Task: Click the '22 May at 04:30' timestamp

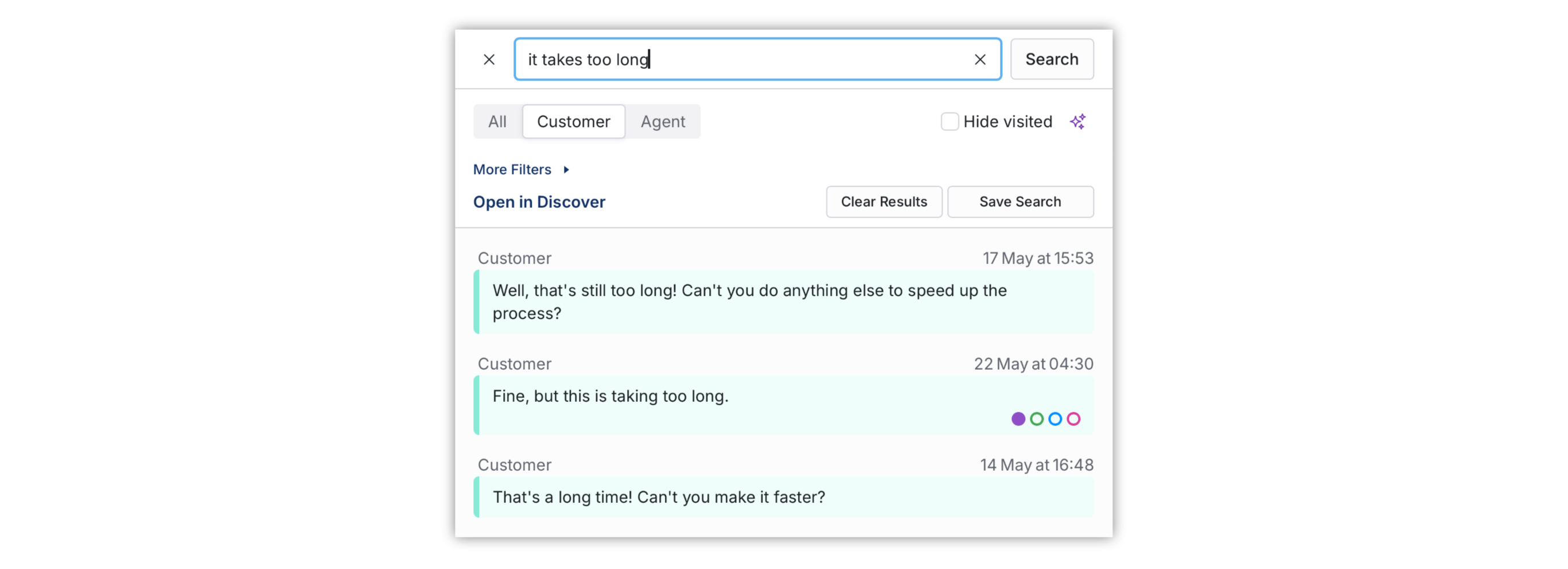Action: [1033, 363]
